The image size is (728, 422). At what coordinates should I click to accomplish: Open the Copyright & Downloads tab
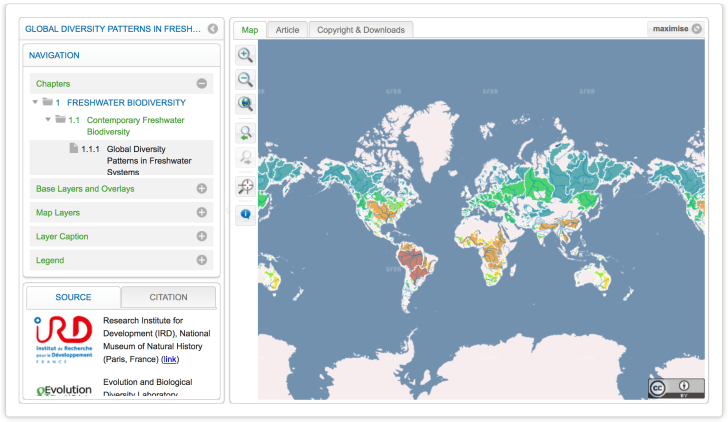(361, 30)
